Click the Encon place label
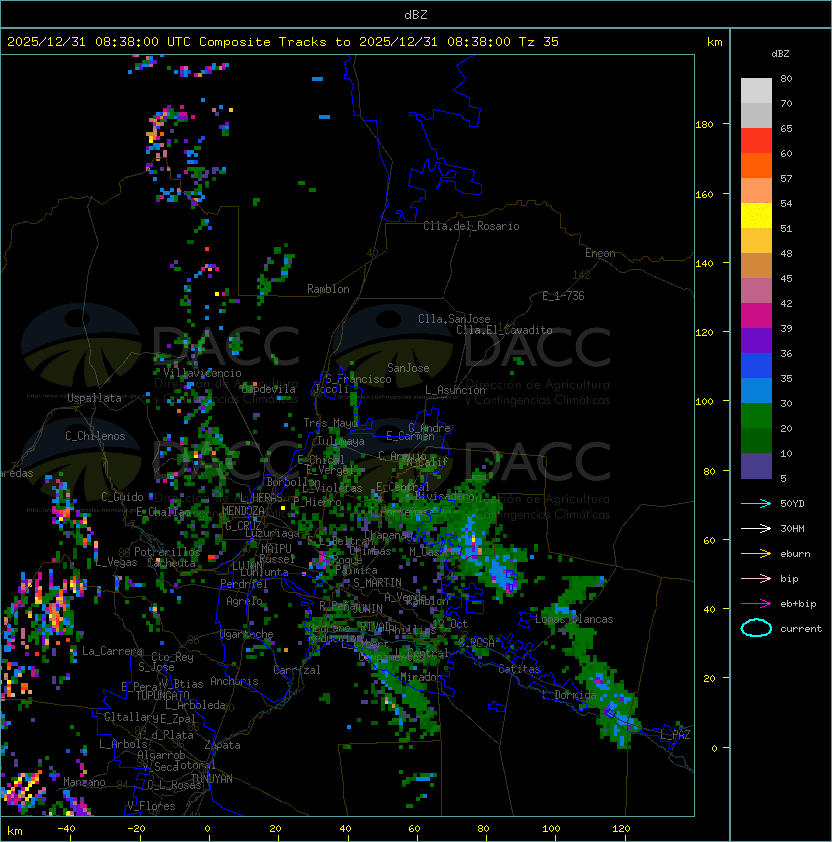The width and height of the screenshot is (832, 842). tap(600, 253)
